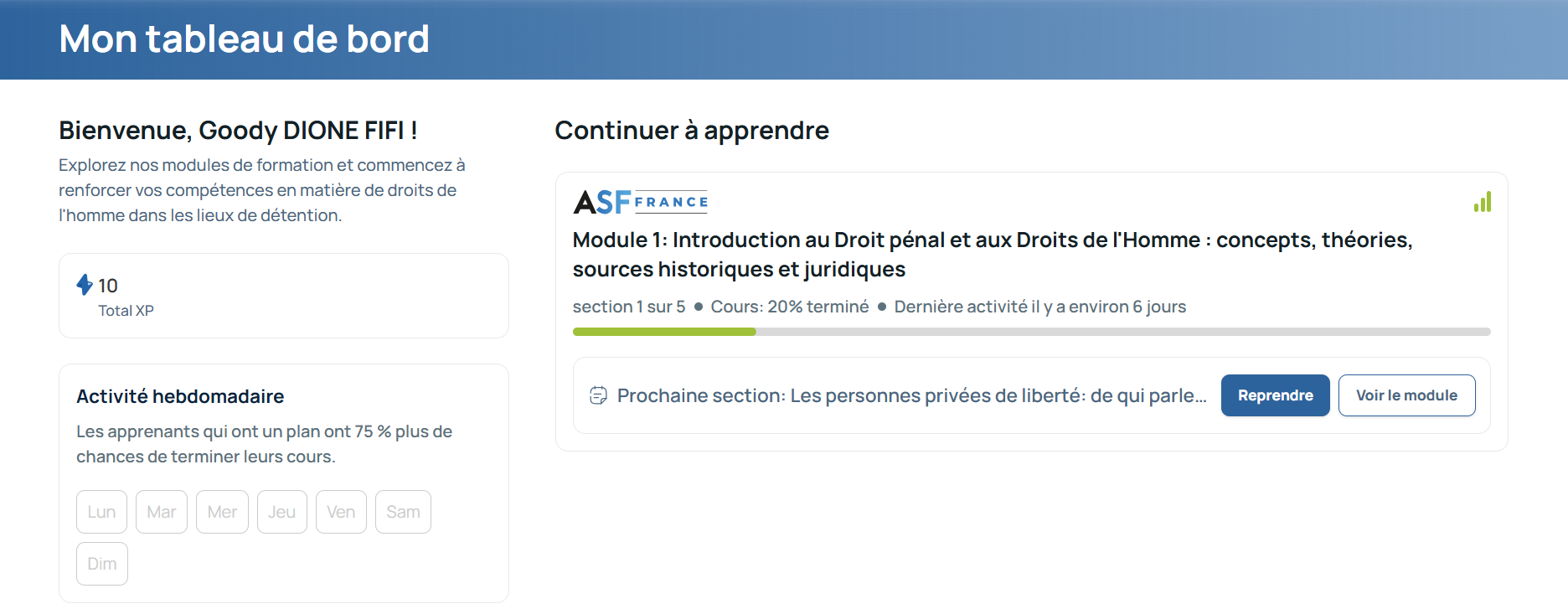Click the Prochaine section text
1568x609 pixels.
coord(911,395)
